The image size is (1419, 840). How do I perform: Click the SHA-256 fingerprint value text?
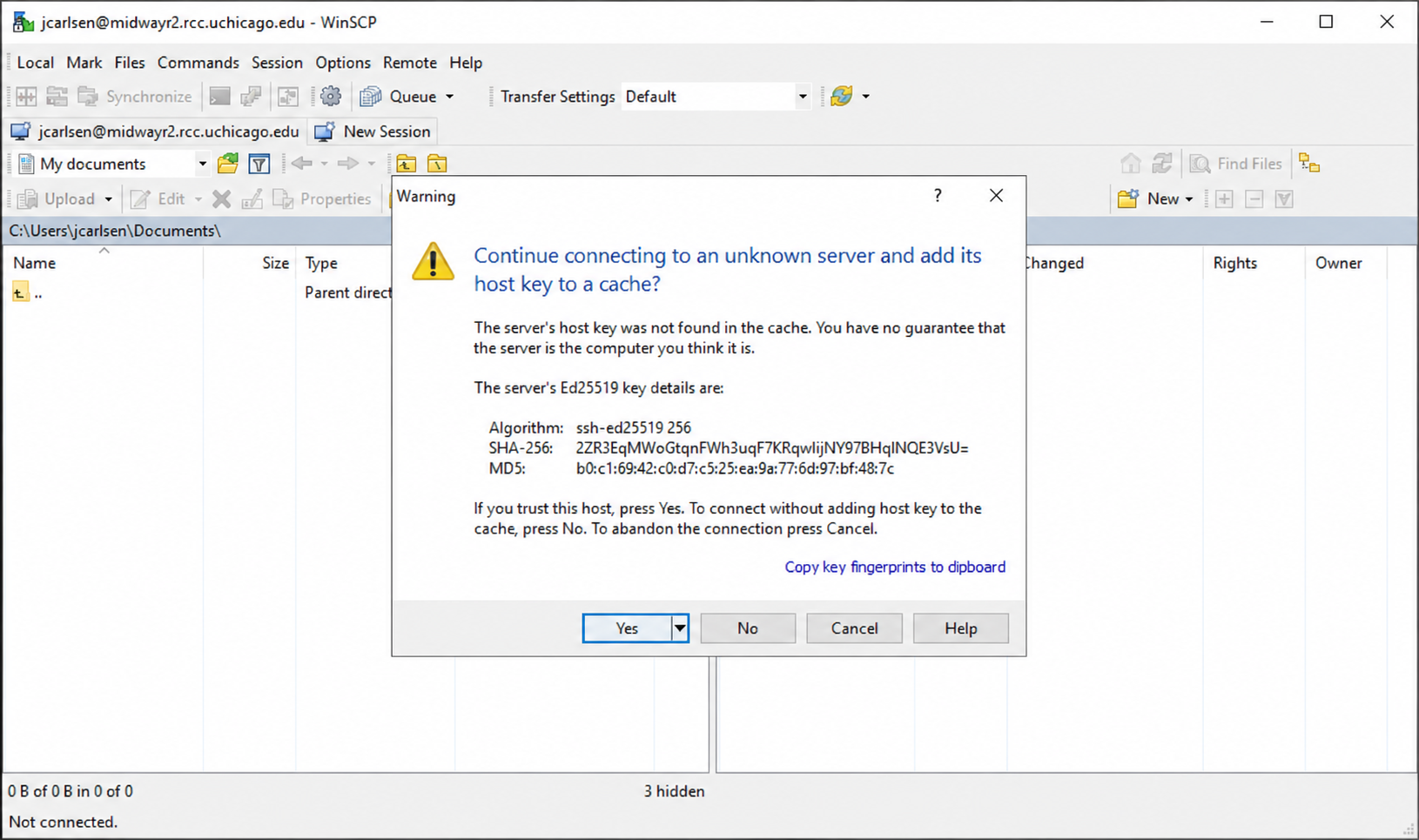[772, 448]
